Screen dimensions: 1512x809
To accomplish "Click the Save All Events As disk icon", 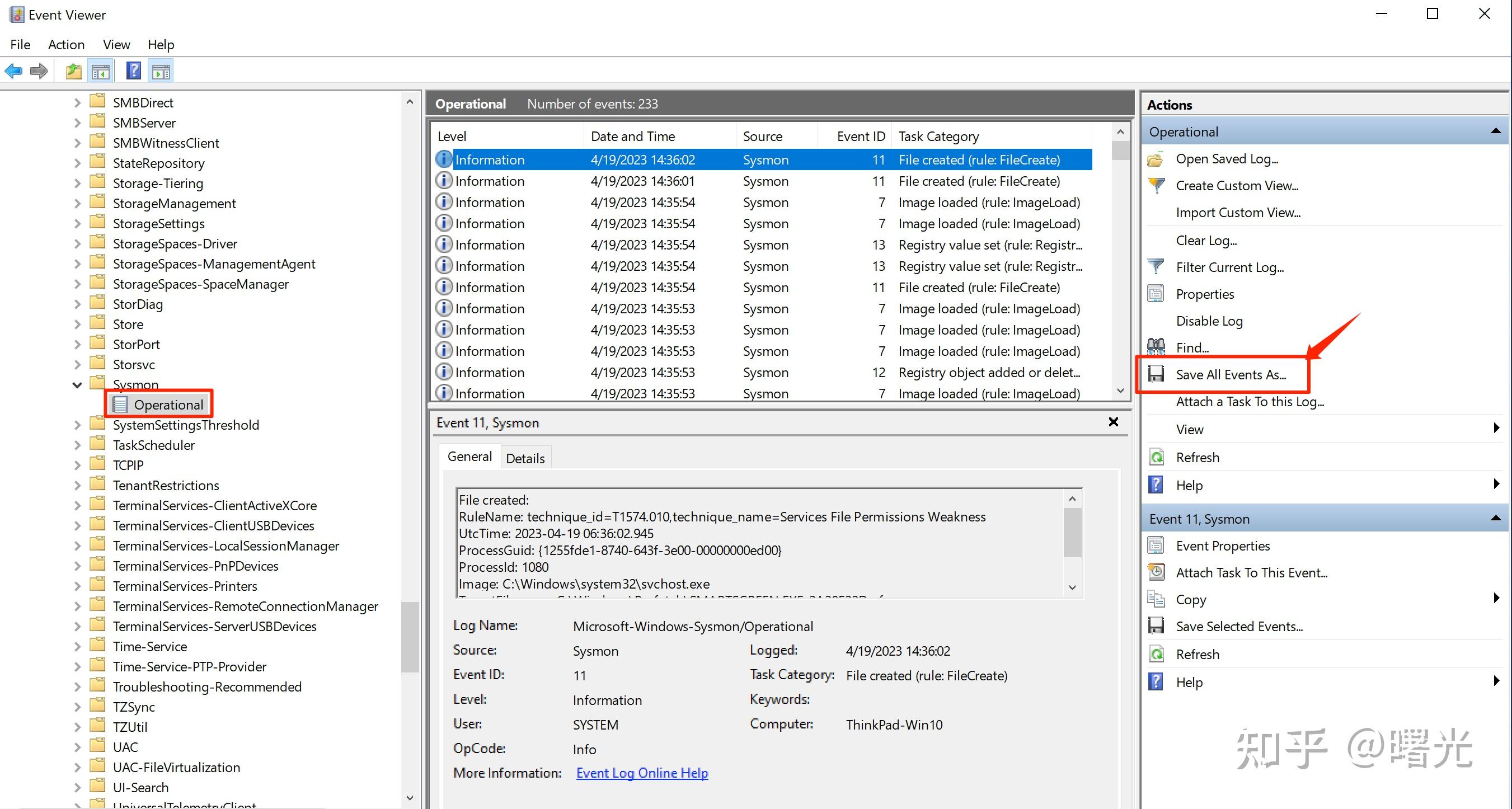I will (x=1156, y=374).
